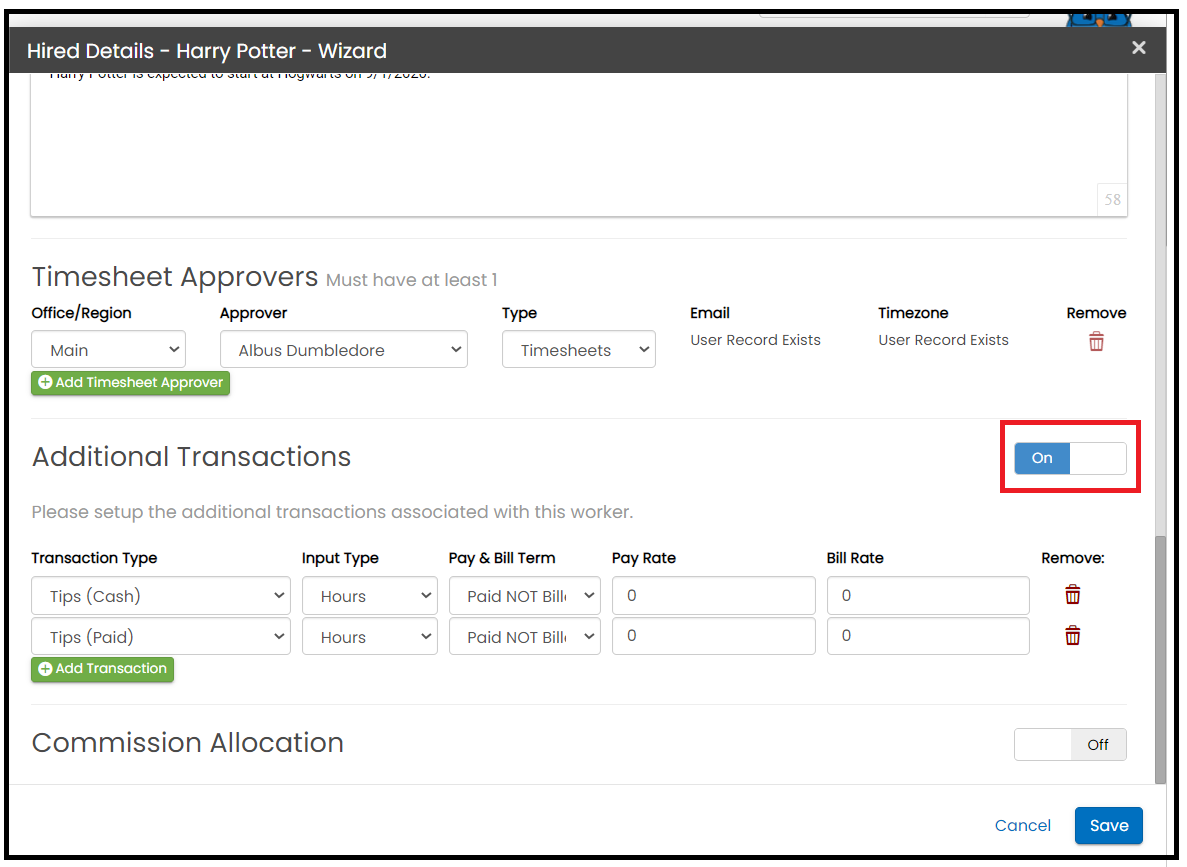Delete the Tips (Cash) transaction row
The image size is (1187, 867).
(x=1073, y=595)
